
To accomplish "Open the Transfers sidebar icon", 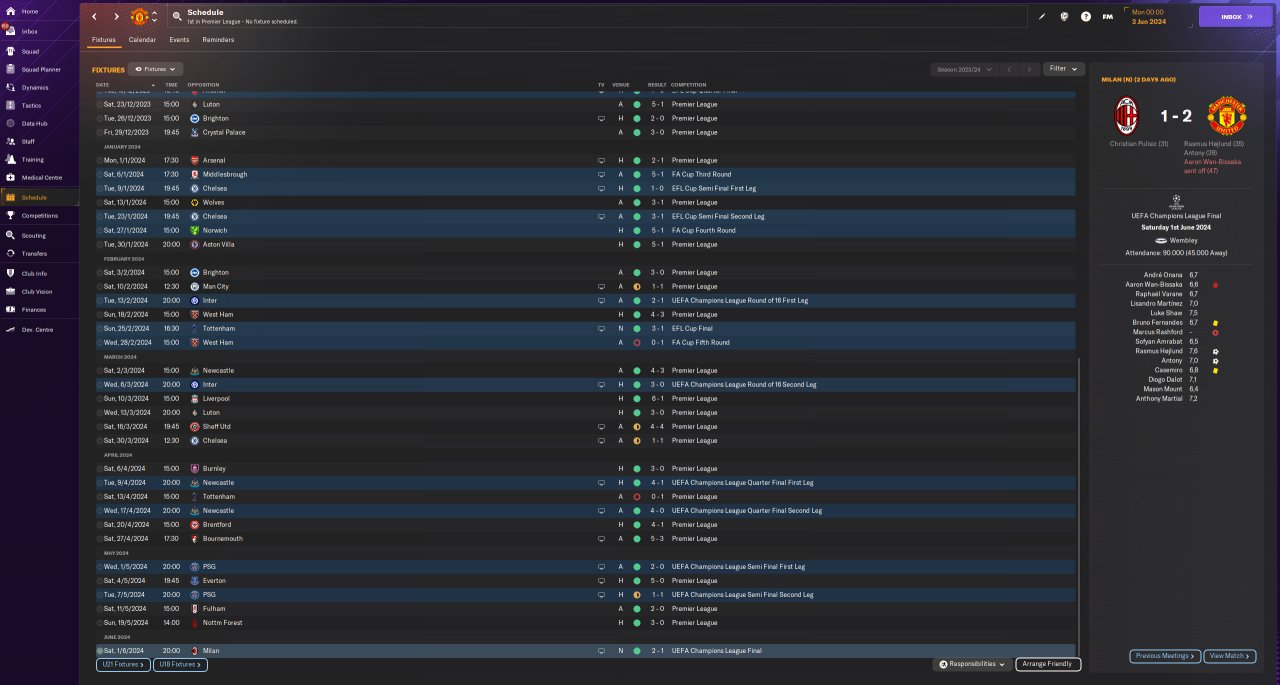I will pos(10,253).
